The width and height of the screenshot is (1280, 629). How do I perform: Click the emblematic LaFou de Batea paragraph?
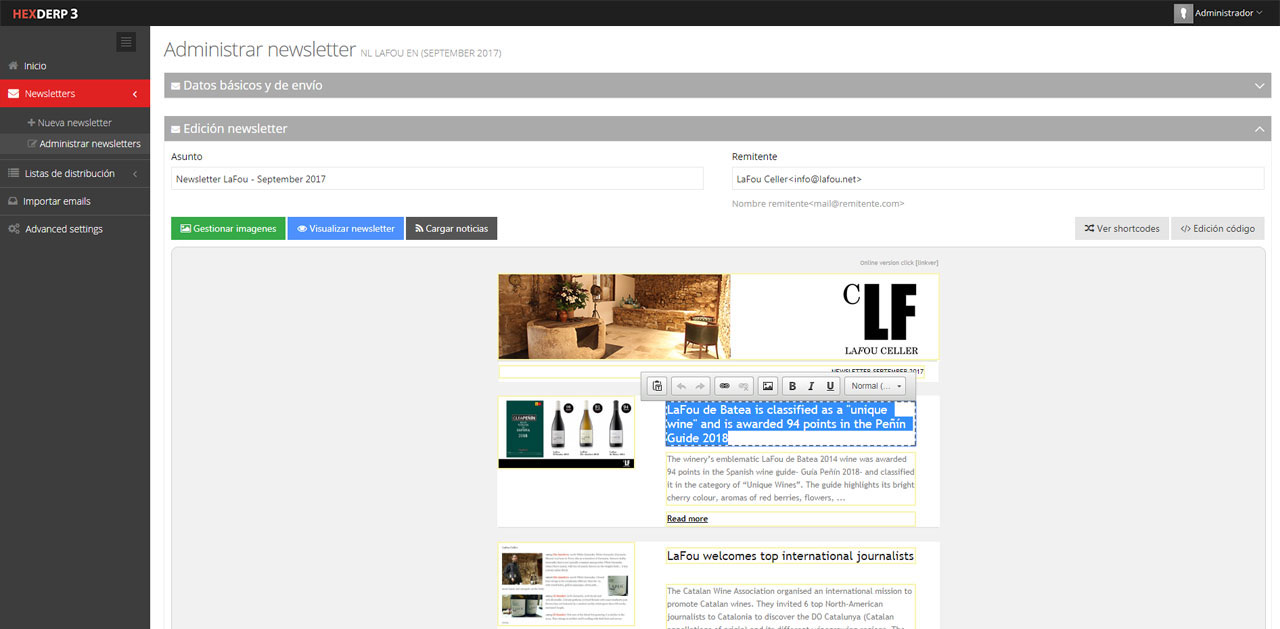[x=790, y=478]
